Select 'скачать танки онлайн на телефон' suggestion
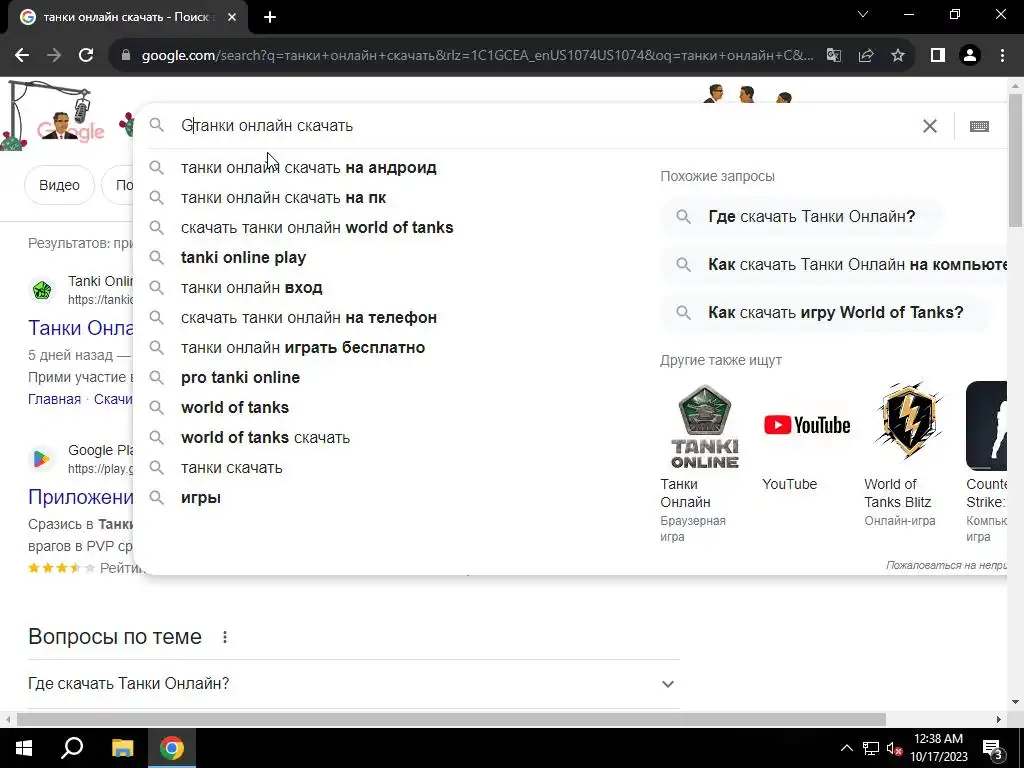The image size is (1024, 768). [x=308, y=318]
